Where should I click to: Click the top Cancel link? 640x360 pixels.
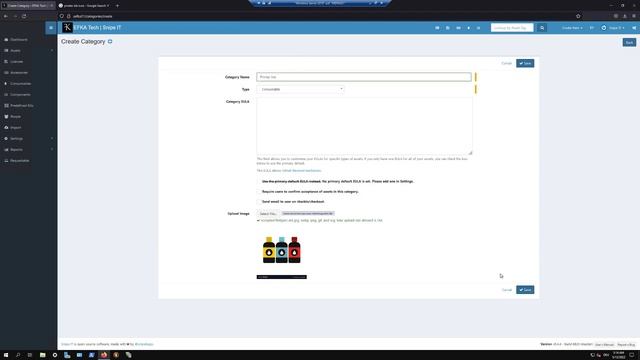(x=507, y=63)
